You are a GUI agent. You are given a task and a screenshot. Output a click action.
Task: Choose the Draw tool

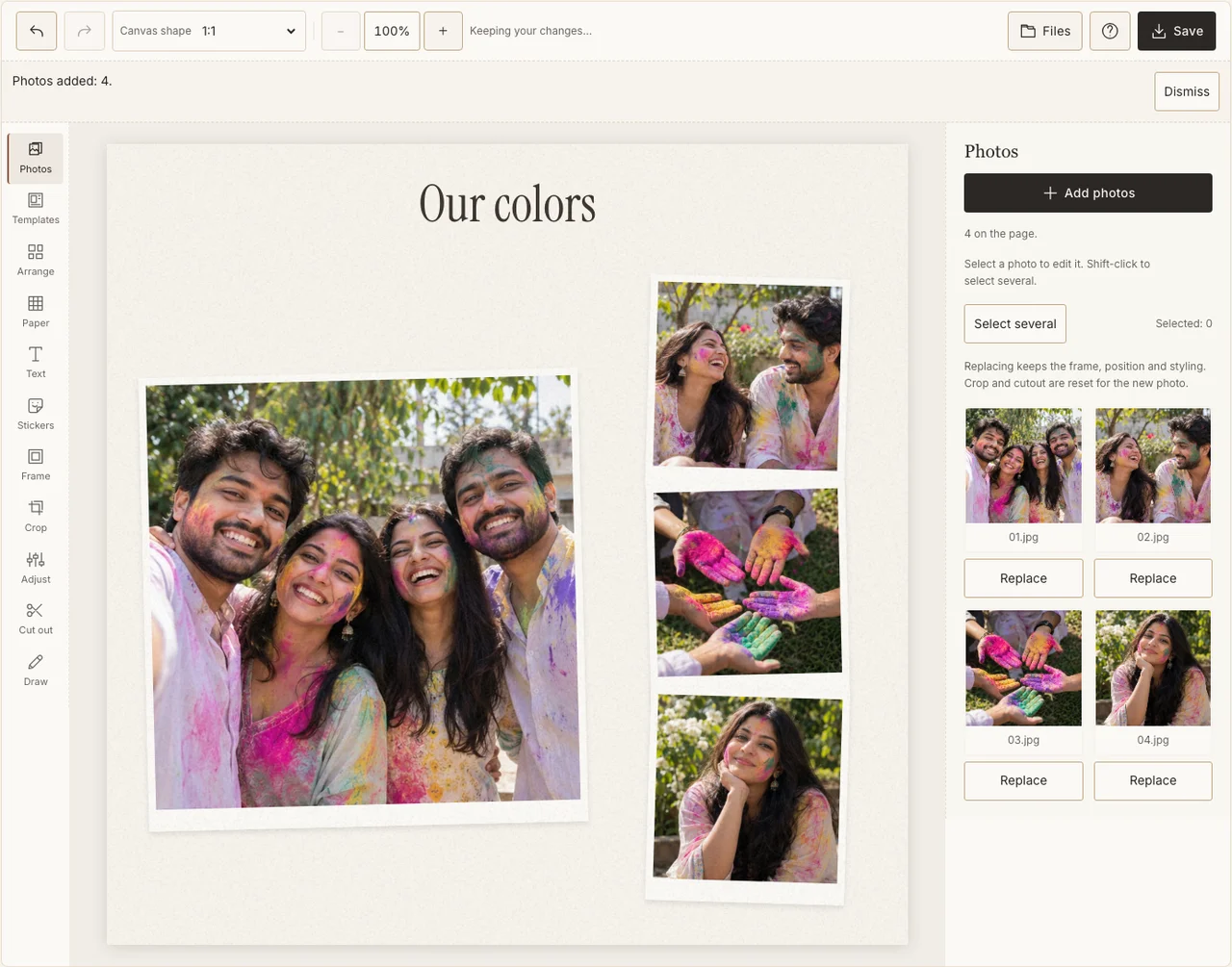coord(36,671)
